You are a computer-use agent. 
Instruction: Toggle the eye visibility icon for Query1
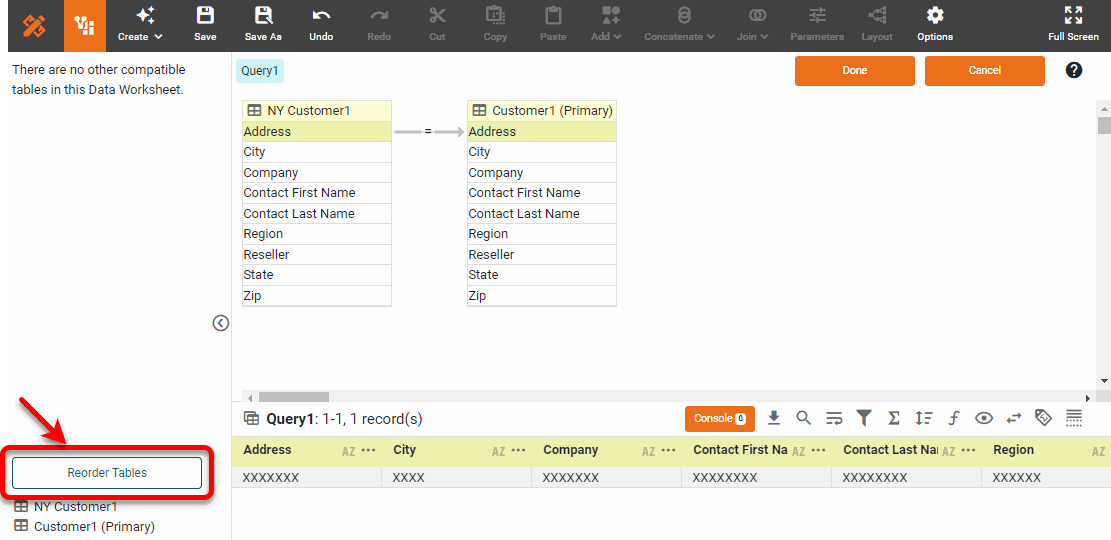click(x=984, y=418)
